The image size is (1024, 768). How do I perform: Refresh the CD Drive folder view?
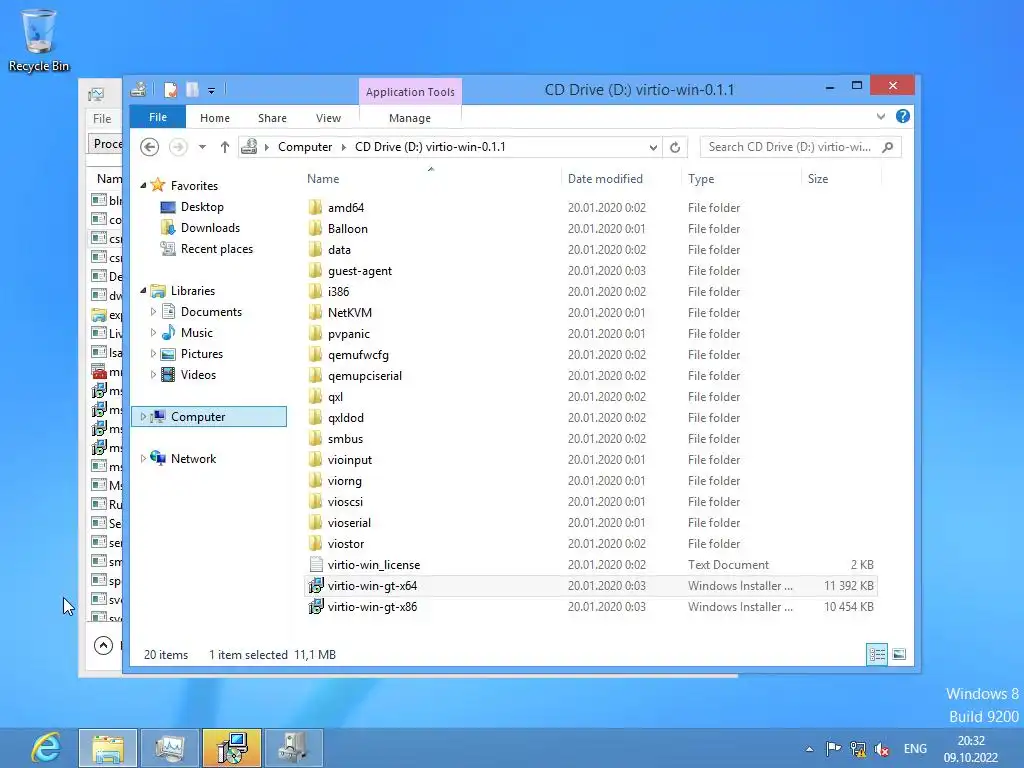[x=675, y=147]
